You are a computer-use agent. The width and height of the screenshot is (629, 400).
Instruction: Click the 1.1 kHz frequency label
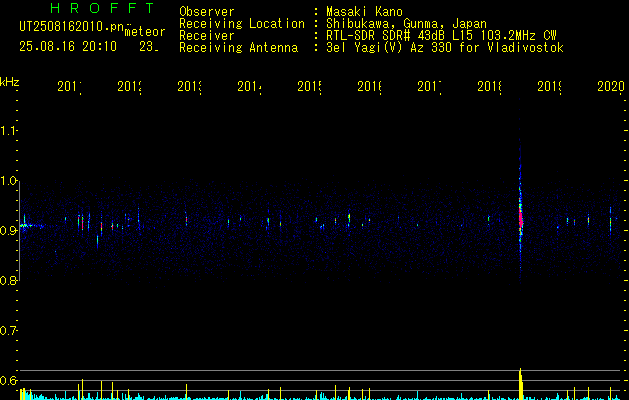pyautogui.click(x=8, y=130)
